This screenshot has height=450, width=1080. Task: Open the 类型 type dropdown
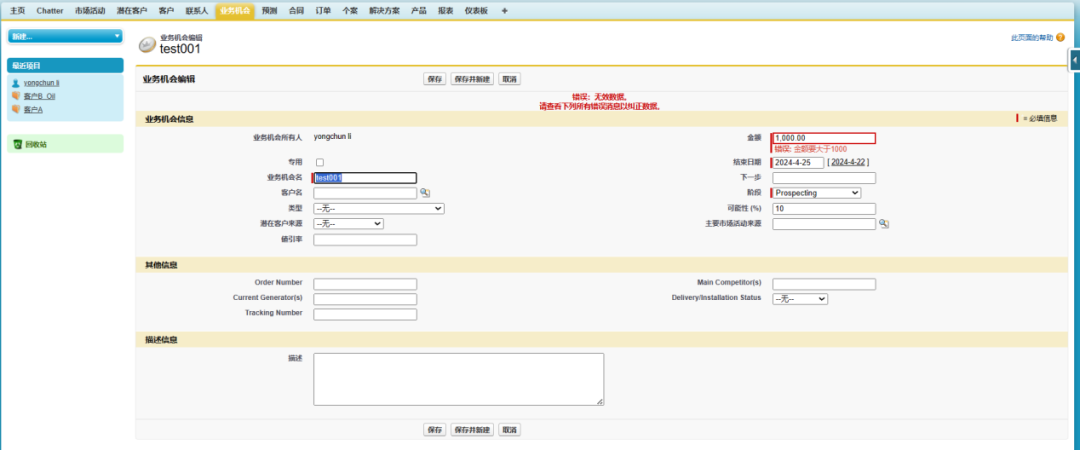379,208
